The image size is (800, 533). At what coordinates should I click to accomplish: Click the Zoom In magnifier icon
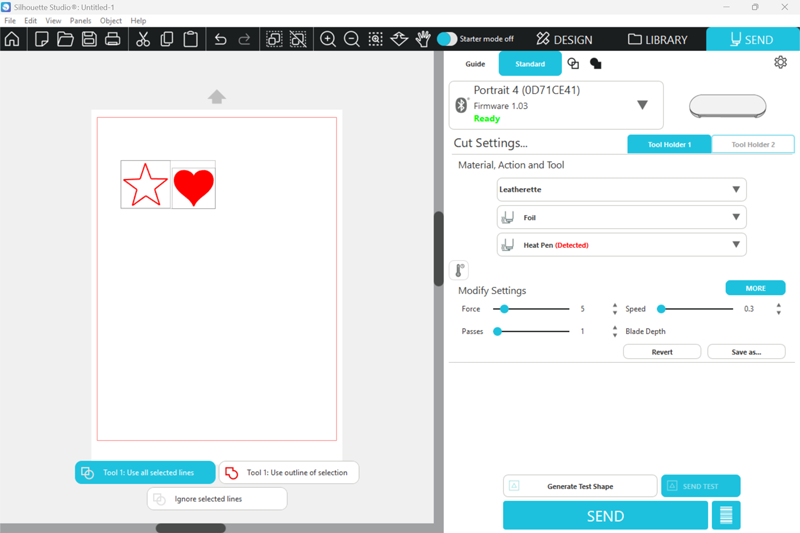(x=327, y=40)
